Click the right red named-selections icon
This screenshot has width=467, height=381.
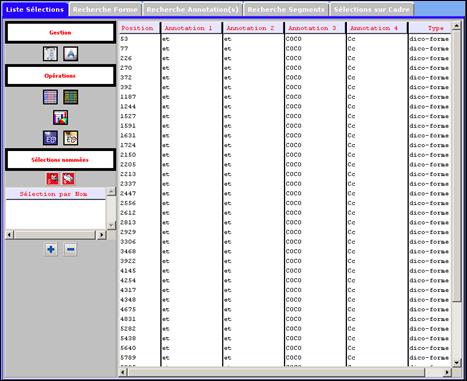pyautogui.click(x=69, y=179)
